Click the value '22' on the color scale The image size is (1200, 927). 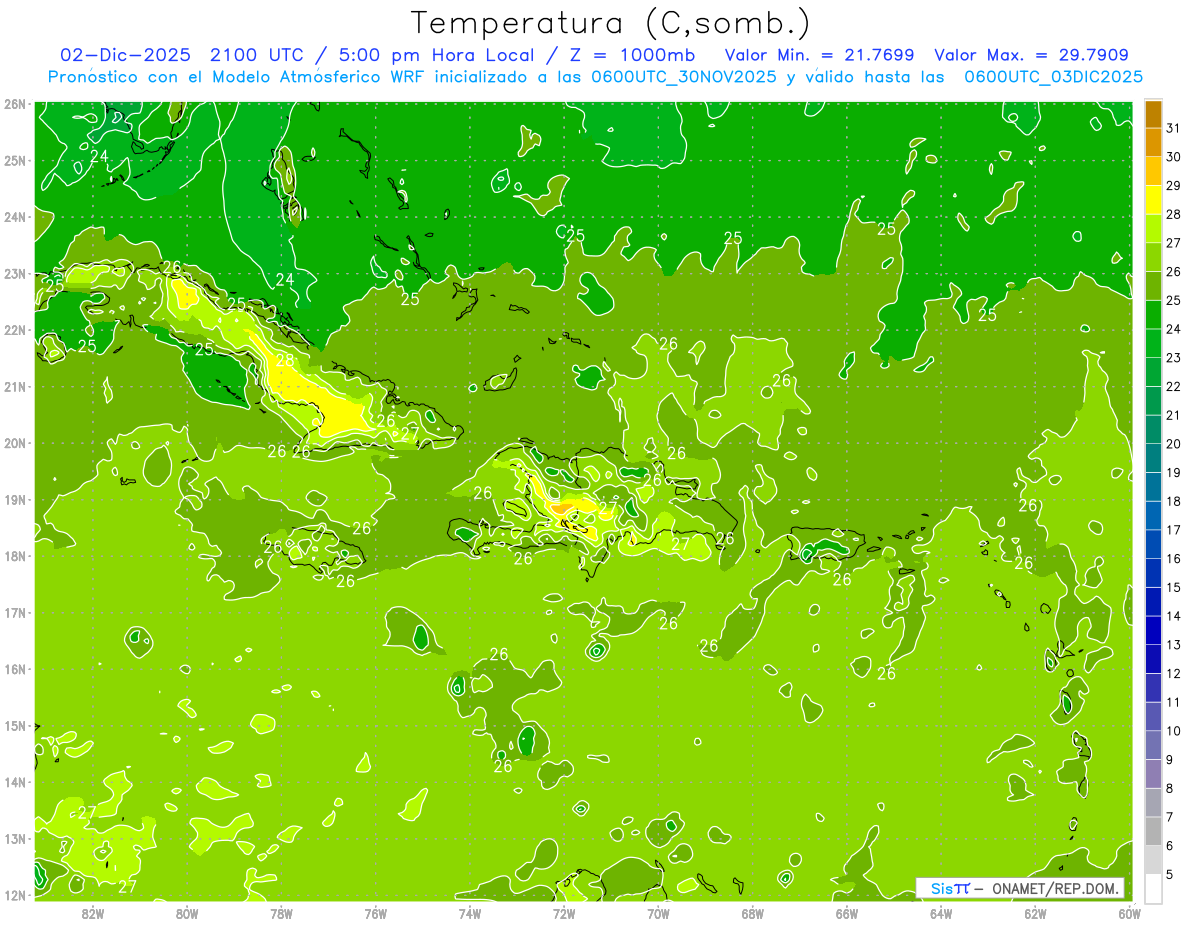click(1173, 386)
